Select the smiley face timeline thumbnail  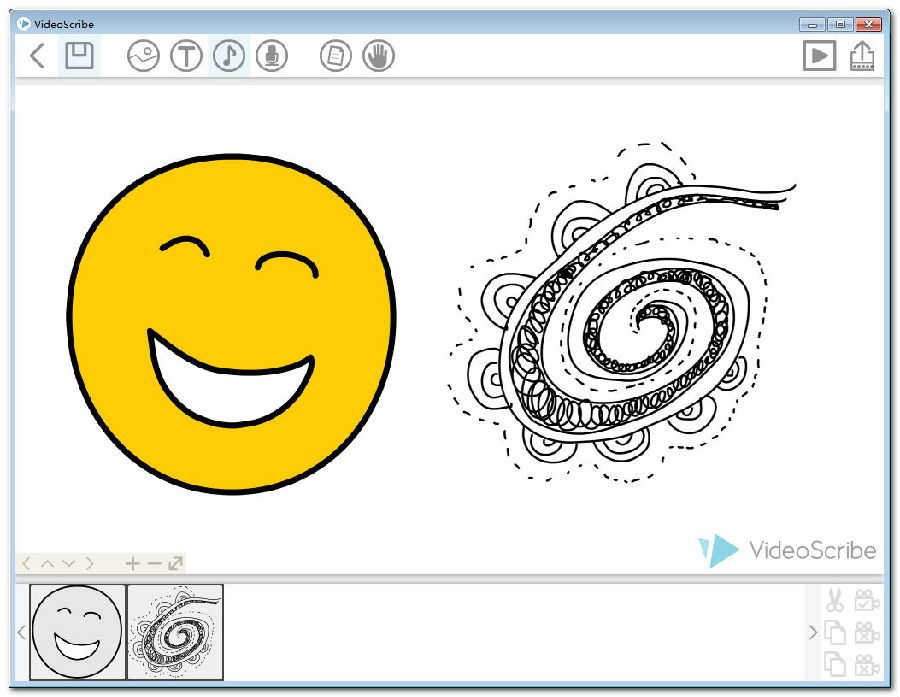click(x=77, y=632)
